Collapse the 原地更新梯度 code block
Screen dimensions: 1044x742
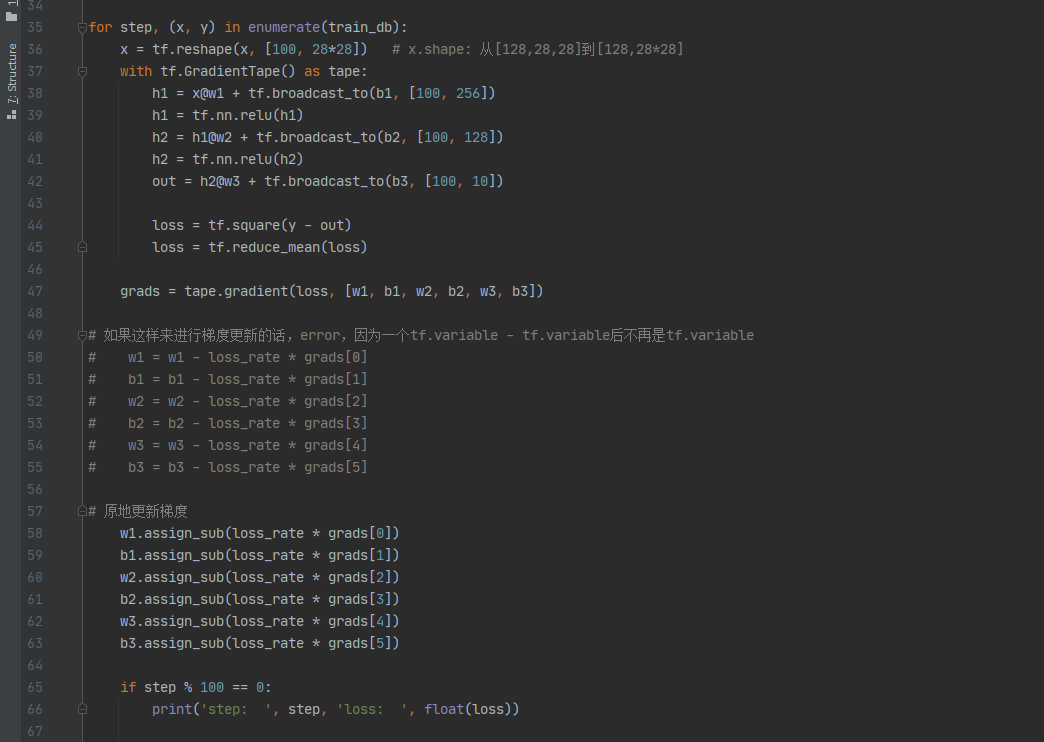tap(83, 511)
